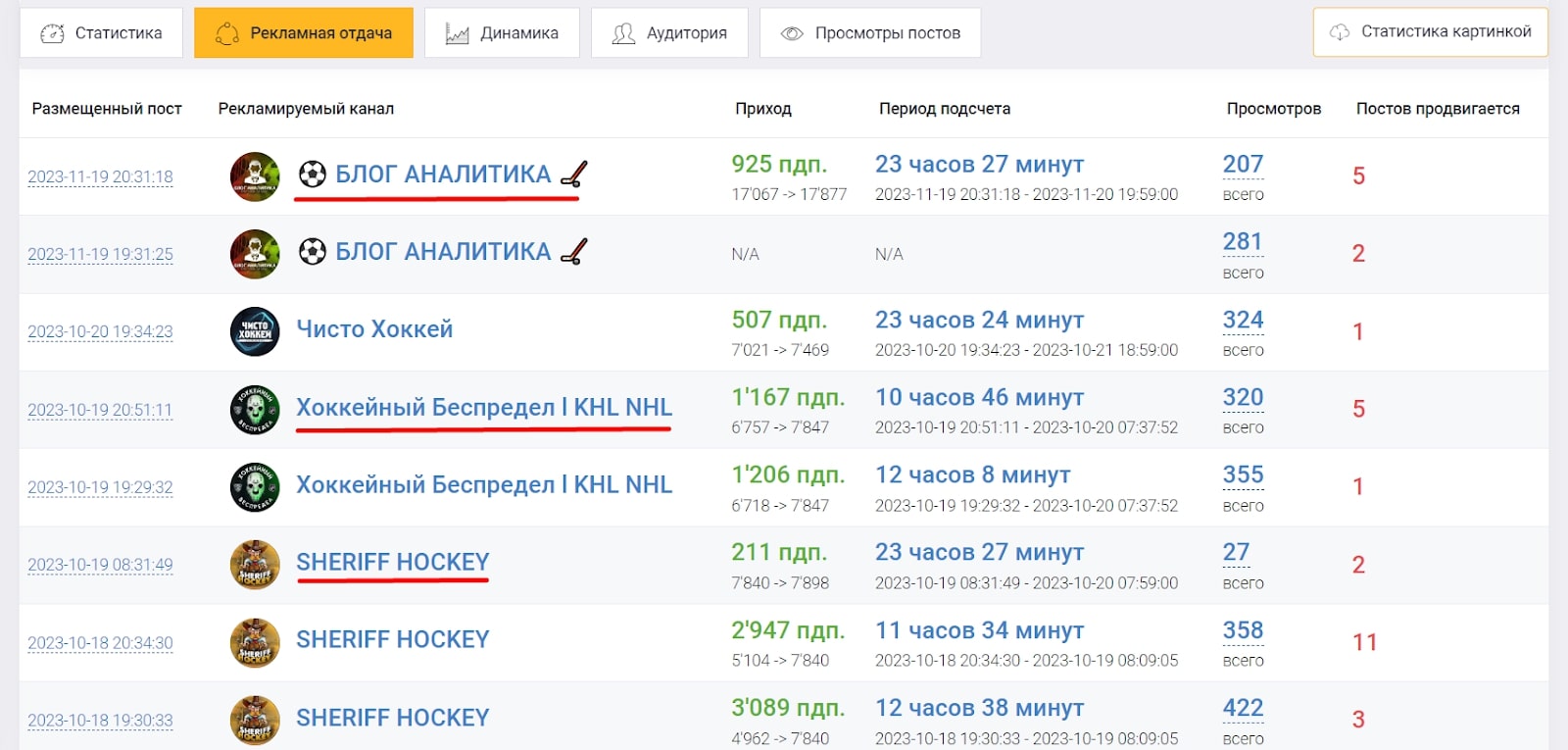The image size is (1568, 750).
Task: Click the 10 часов 46 минут period
Action: (x=979, y=397)
